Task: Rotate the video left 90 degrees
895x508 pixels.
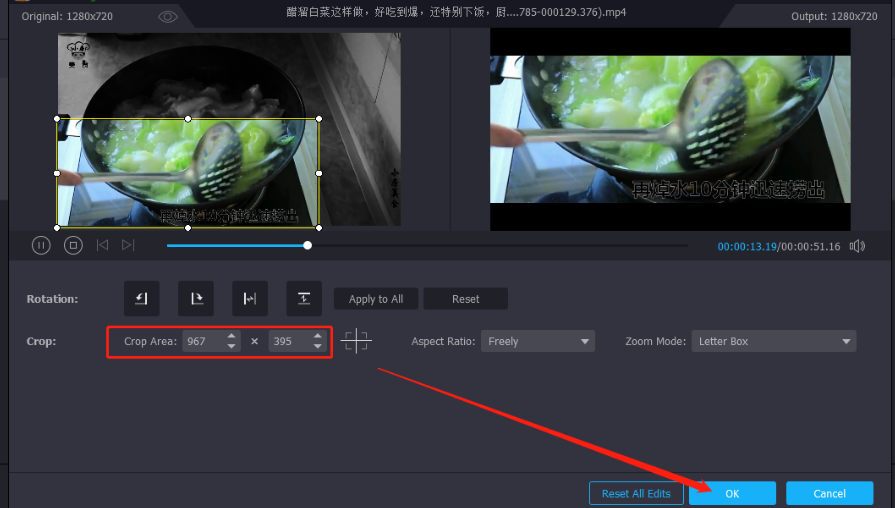Action: pos(142,298)
